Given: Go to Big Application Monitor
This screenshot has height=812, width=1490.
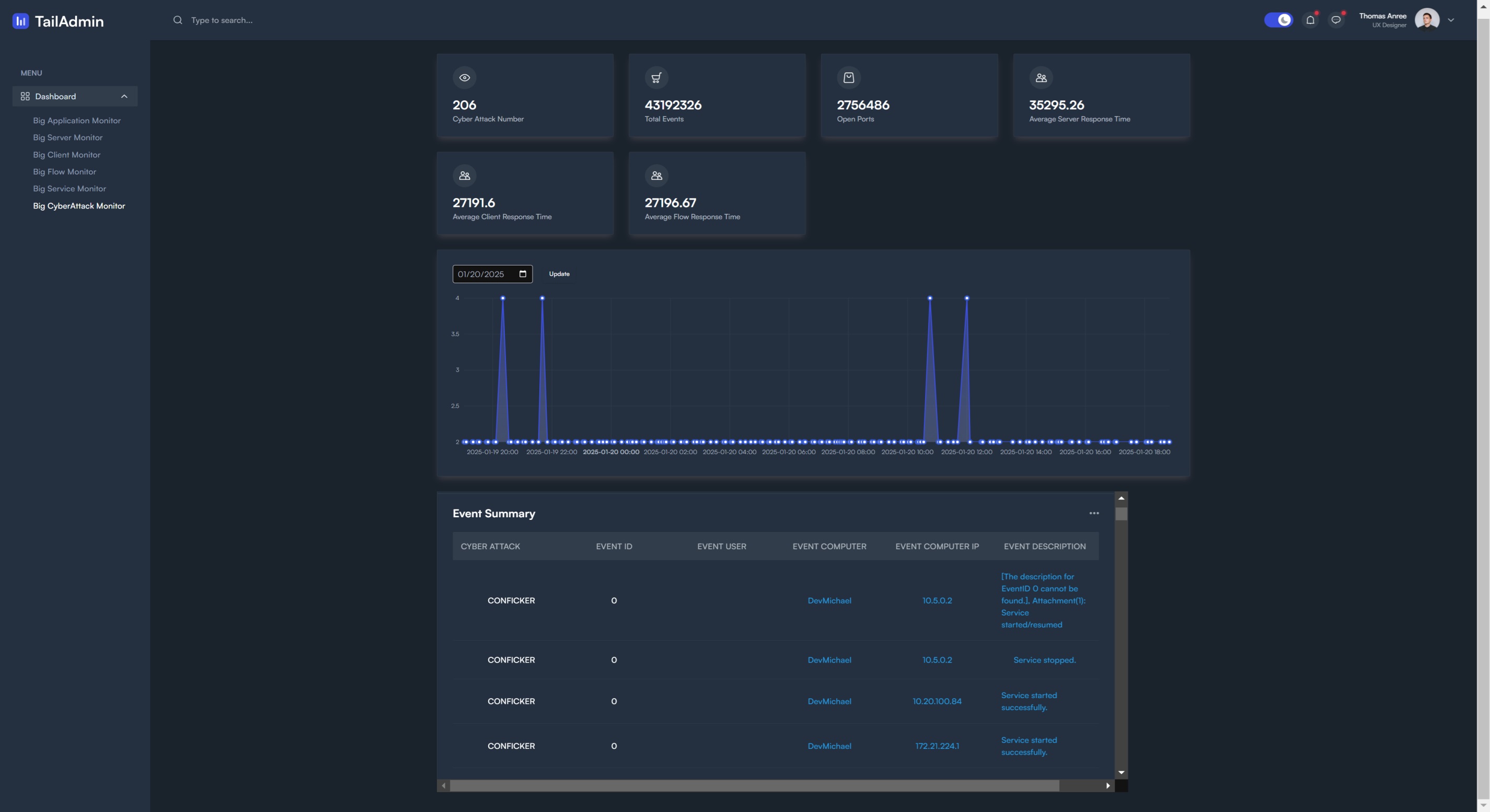Looking at the screenshot, I should [76, 121].
